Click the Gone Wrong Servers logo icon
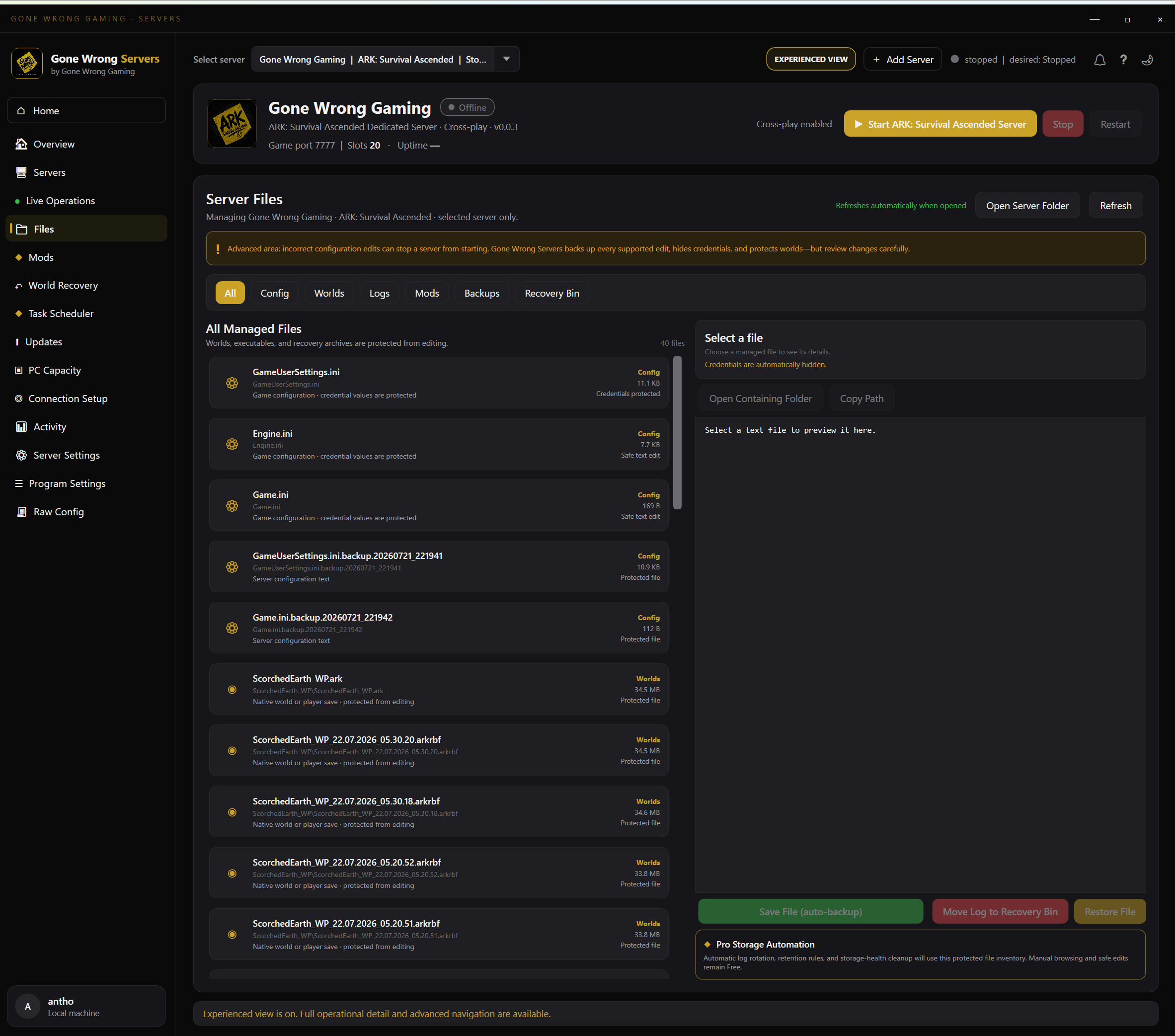Screen dimensions: 1175x1036 [x=27, y=63]
